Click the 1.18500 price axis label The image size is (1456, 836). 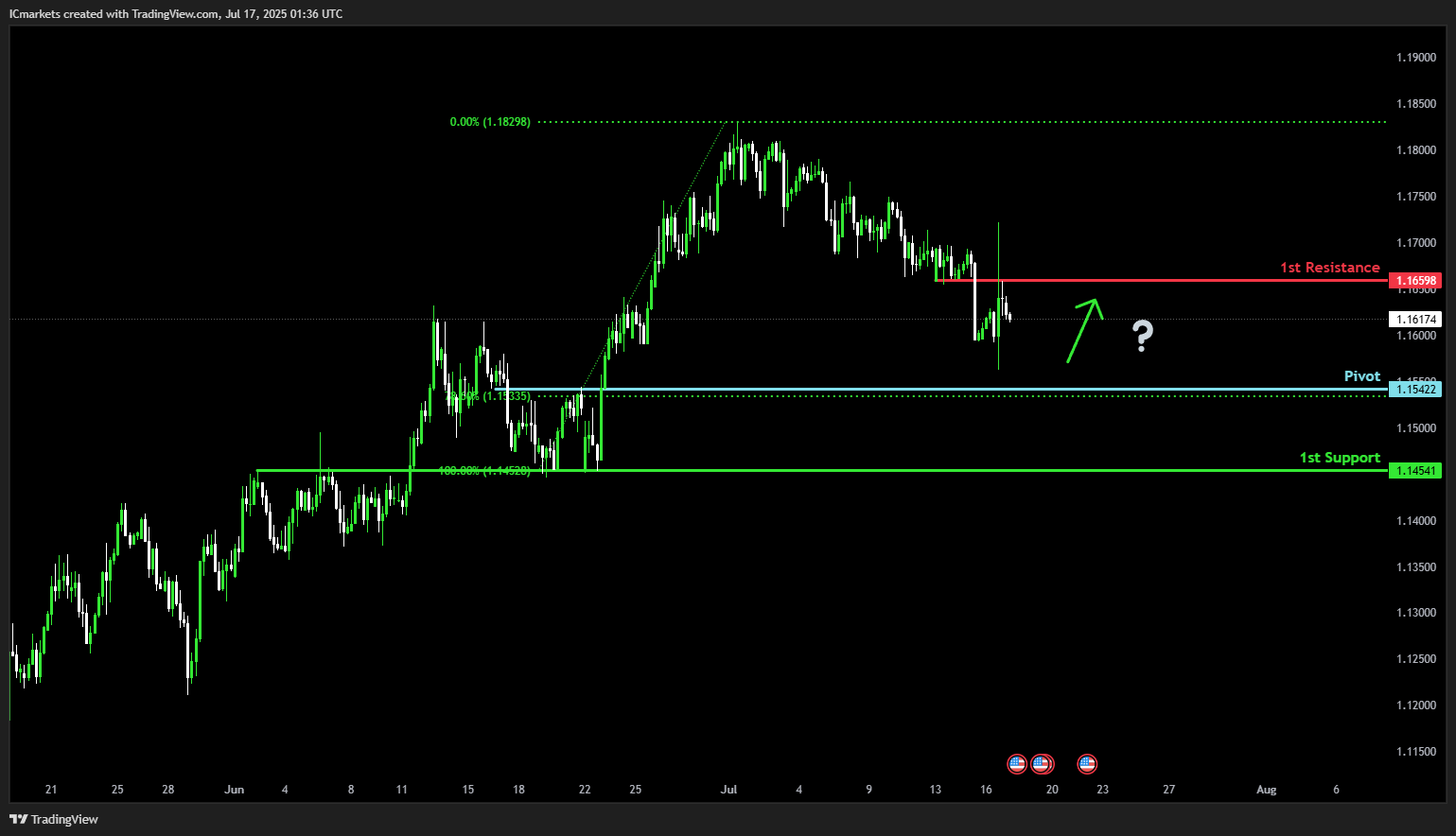pyautogui.click(x=1415, y=104)
